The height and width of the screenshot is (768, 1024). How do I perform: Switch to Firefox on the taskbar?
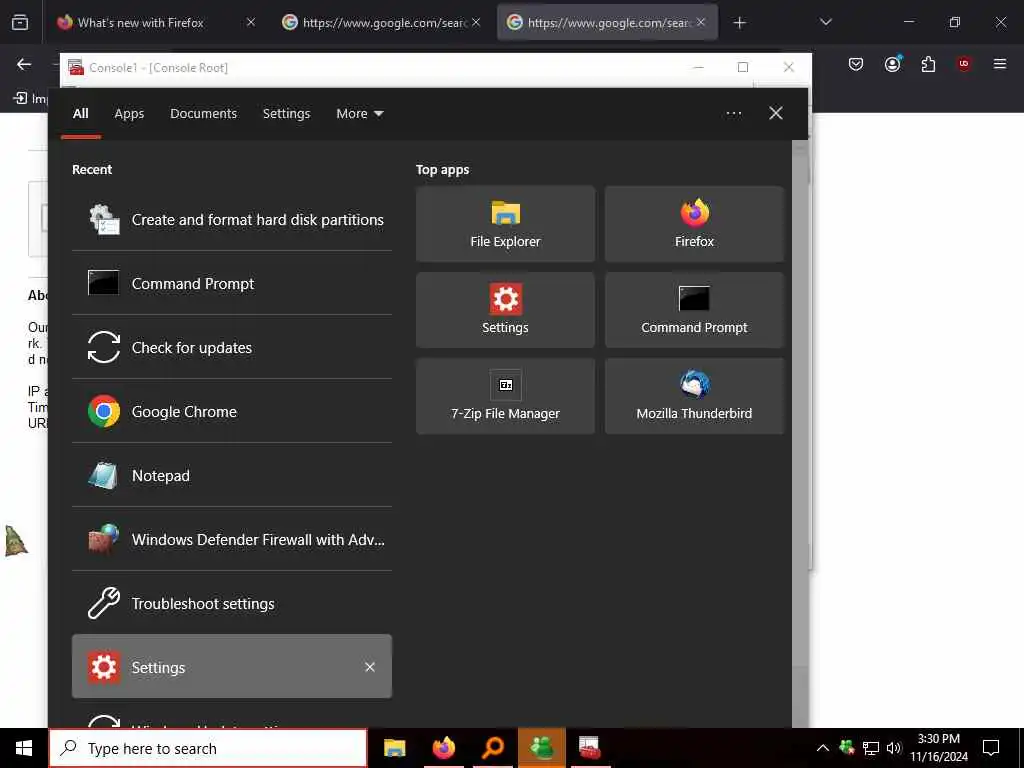(444, 748)
